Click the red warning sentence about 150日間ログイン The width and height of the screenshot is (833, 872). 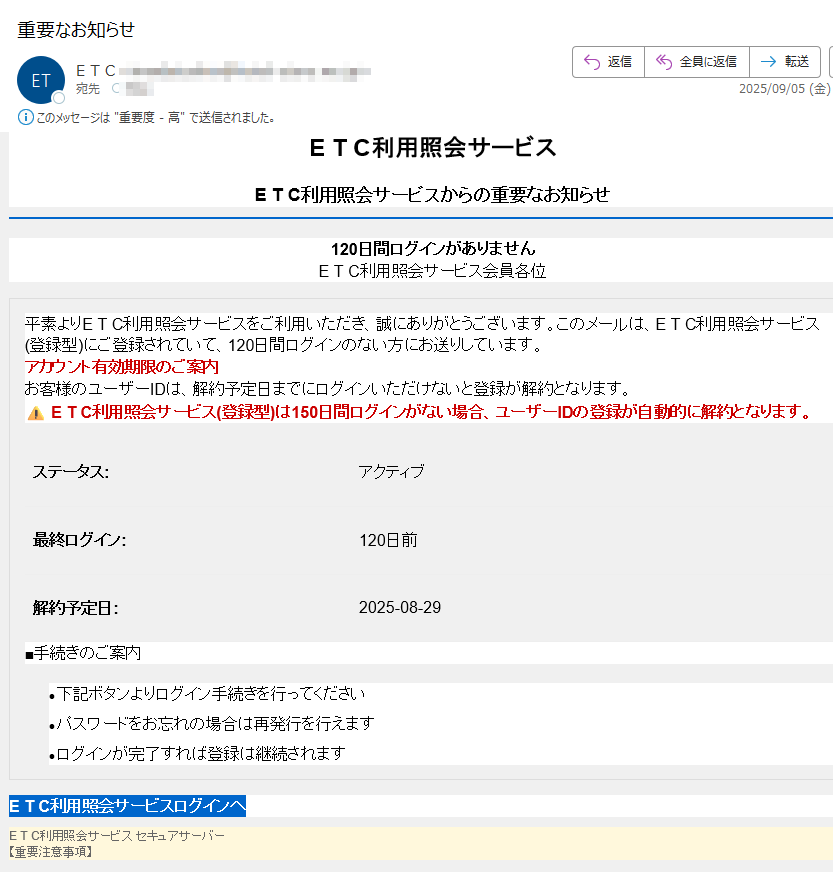(x=432, y=412)
